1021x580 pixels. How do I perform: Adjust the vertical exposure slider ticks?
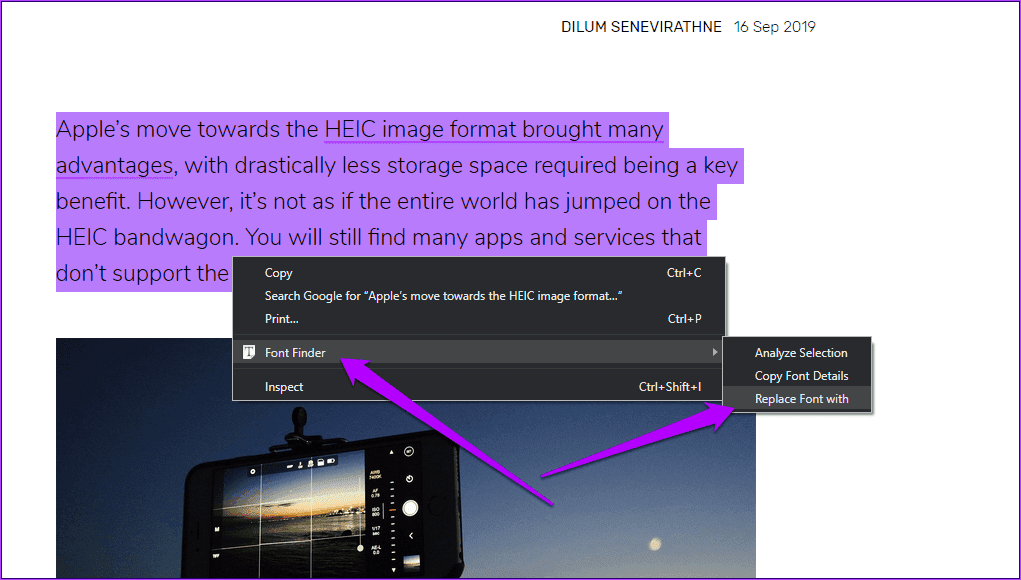click(391, 511)
